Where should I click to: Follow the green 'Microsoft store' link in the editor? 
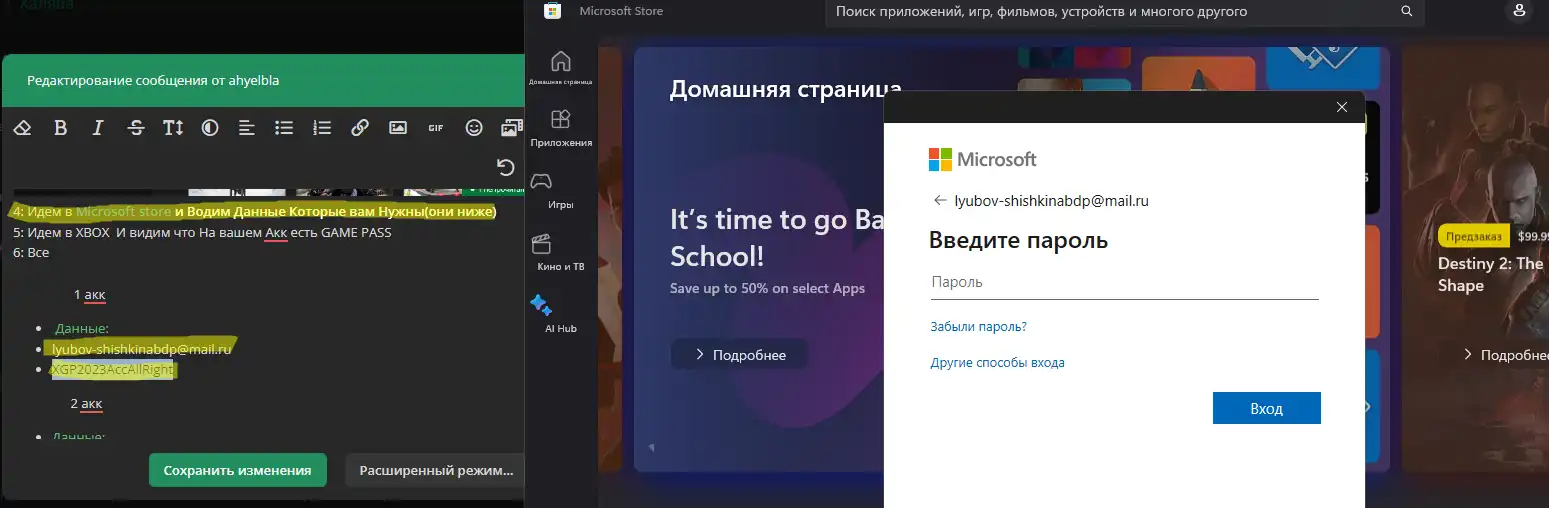coord(123,212)
